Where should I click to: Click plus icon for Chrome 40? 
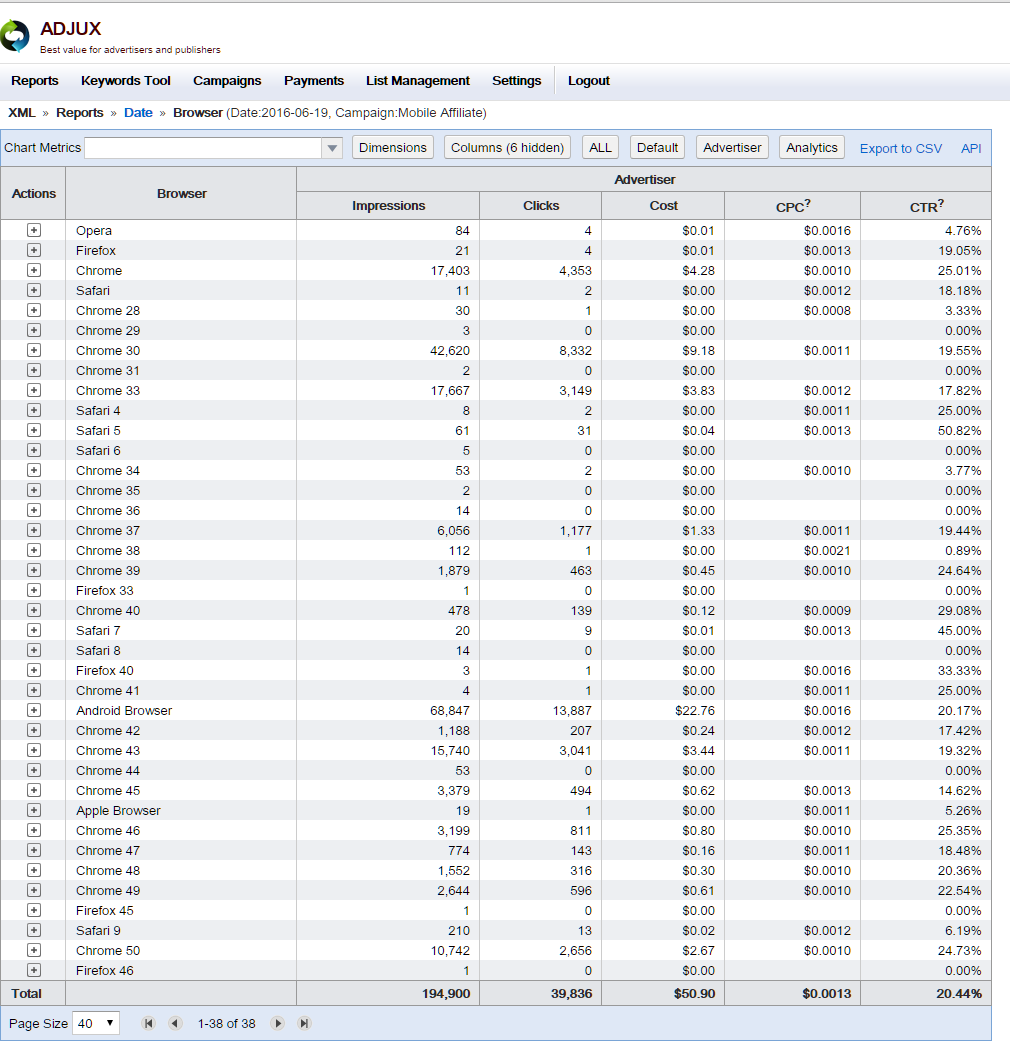click(34, 610)
